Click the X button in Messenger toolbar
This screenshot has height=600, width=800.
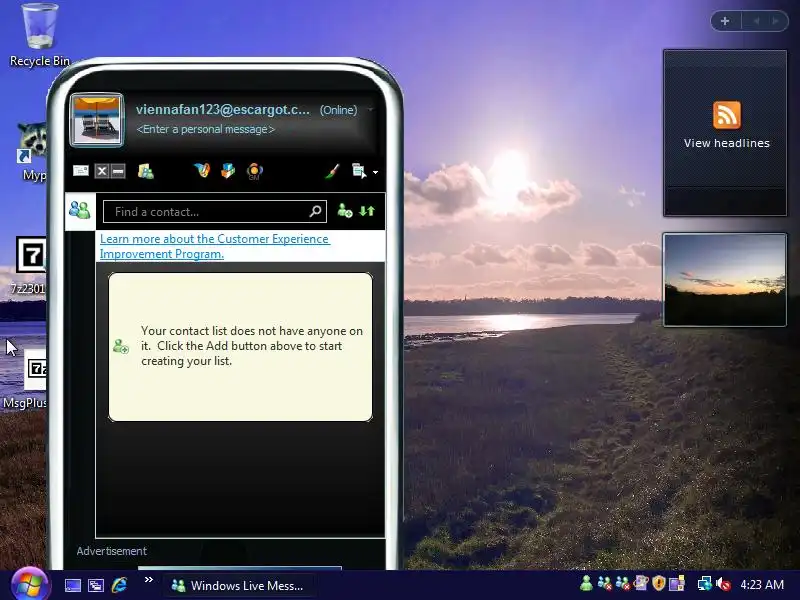(x=102, y=171)
